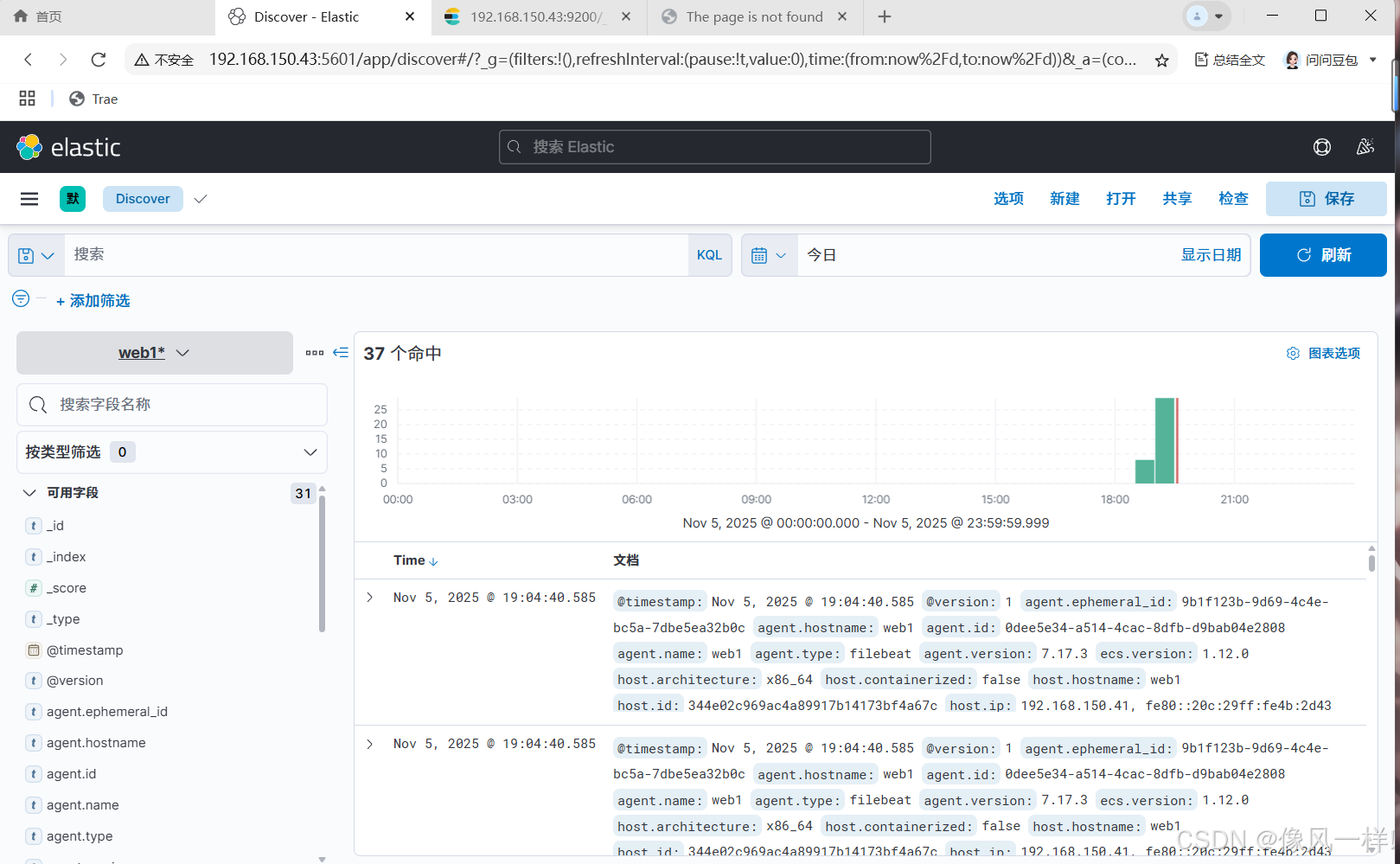Collapse the available fields section
Image resolution: width=1400 pixels, height=864 pixels.
tap(29, 493)
